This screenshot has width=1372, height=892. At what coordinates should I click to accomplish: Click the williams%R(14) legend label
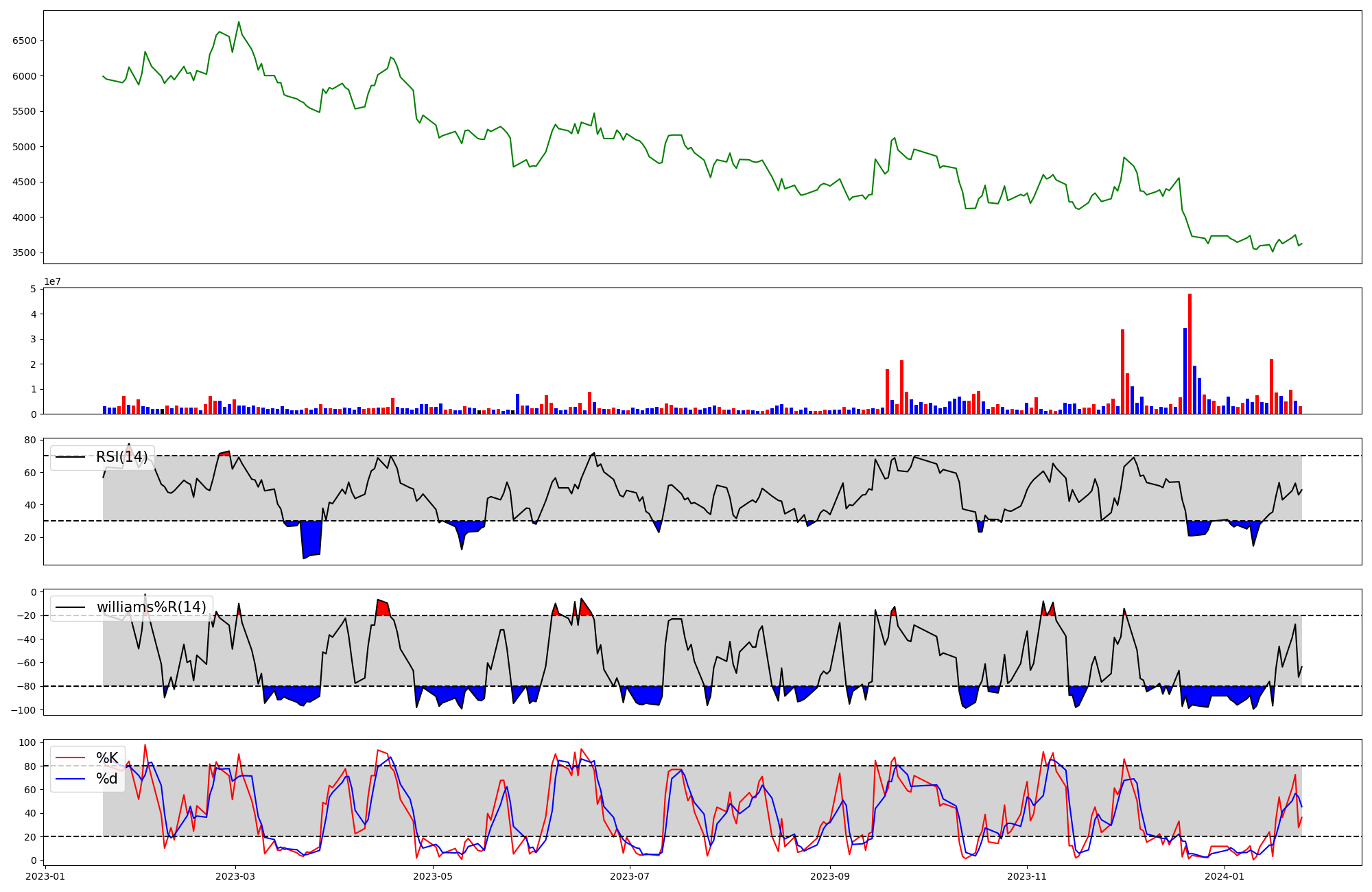151,607
